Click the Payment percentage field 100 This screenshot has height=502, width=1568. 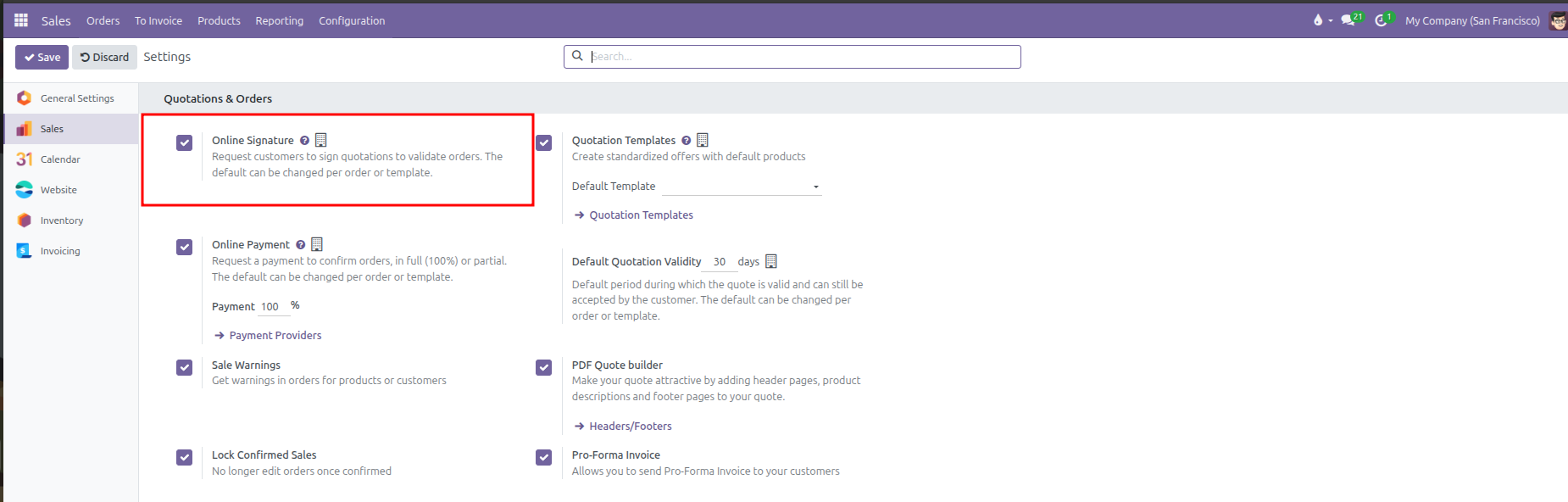tap(273, 307)
